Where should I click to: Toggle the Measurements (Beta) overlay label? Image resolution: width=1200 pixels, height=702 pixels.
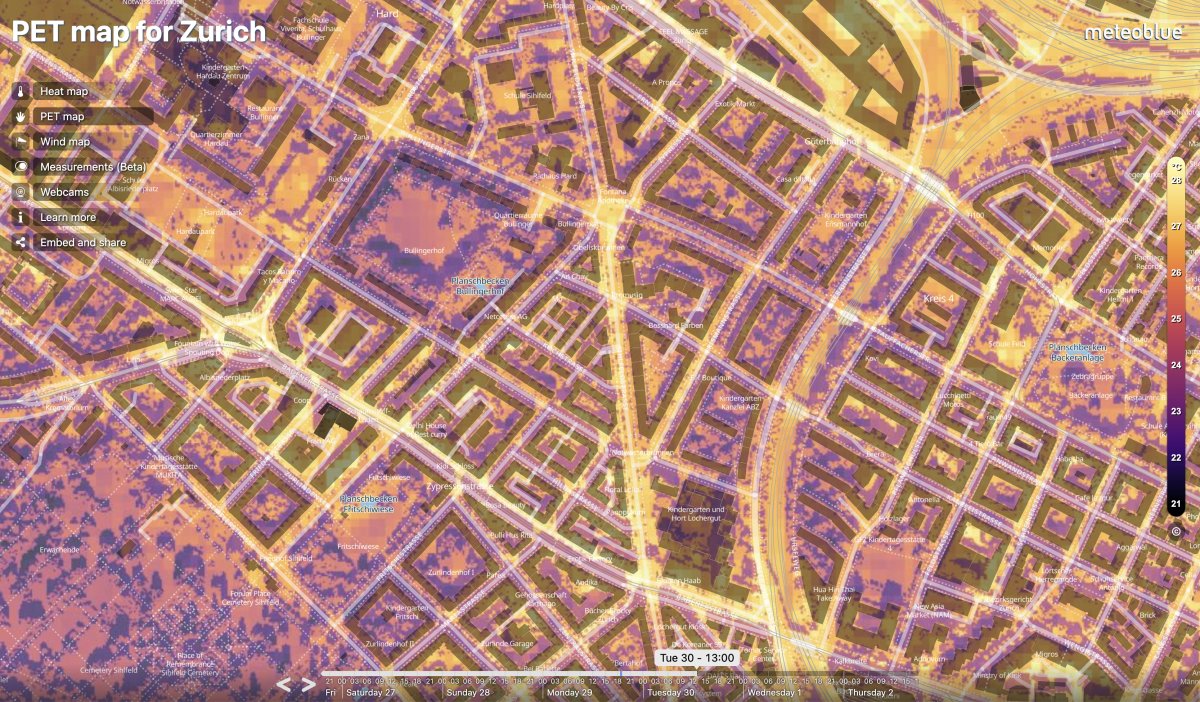[x=88, y=167]
